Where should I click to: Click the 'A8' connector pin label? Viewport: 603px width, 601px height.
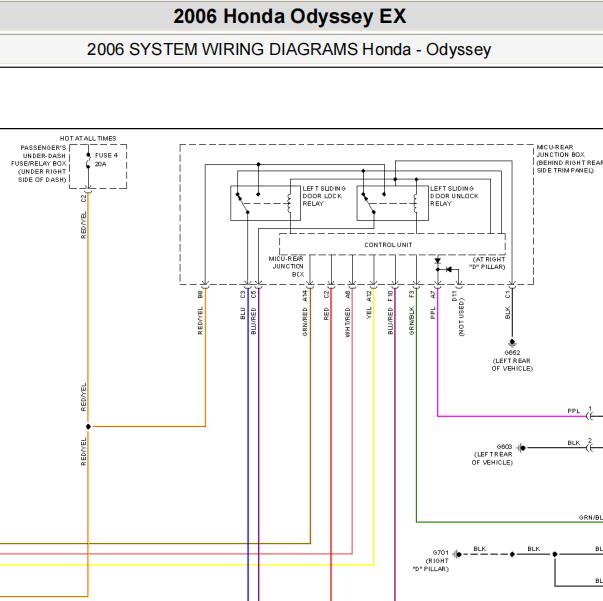pyautogui.click(x=348, y=295)
